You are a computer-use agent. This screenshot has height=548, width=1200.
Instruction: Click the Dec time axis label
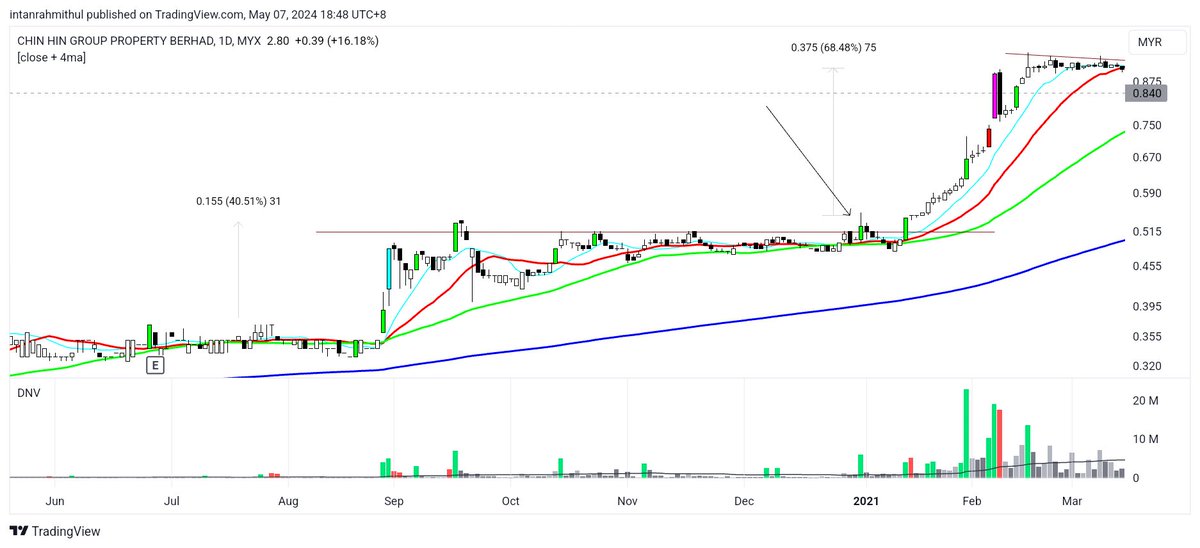(x=743, y=499)
